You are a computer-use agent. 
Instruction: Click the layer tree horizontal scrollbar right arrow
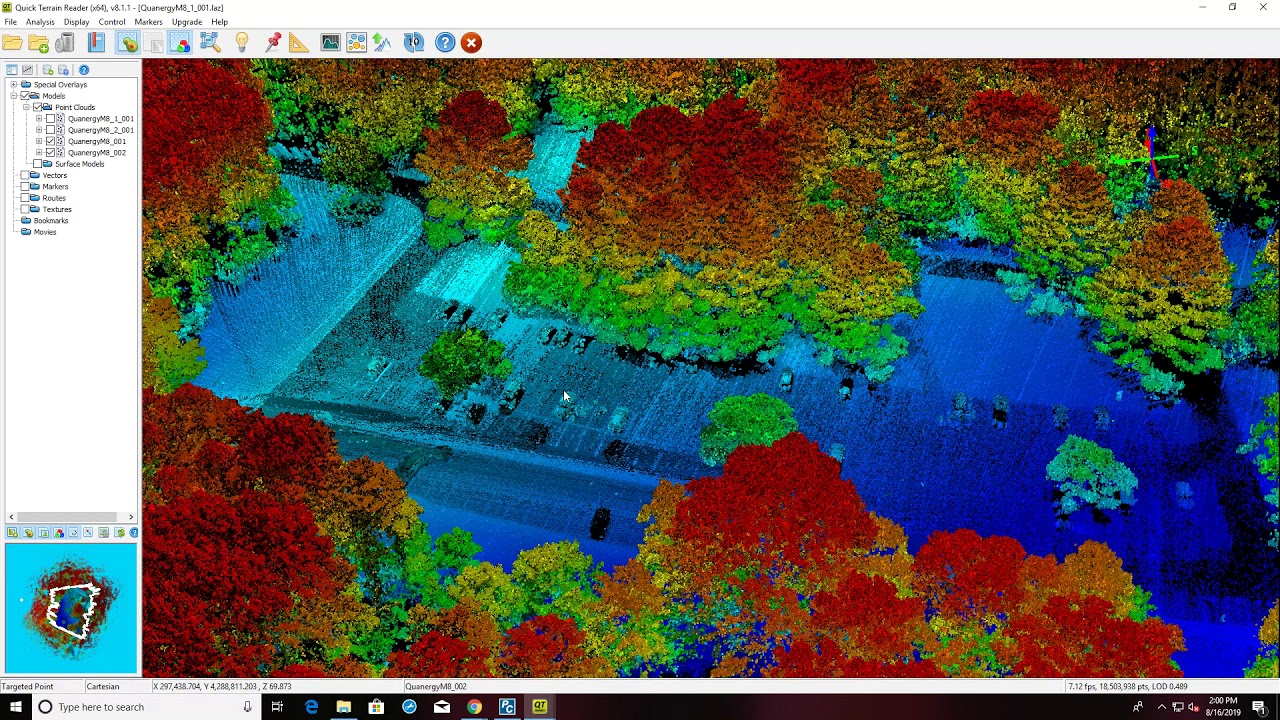(x=131, y=517)
